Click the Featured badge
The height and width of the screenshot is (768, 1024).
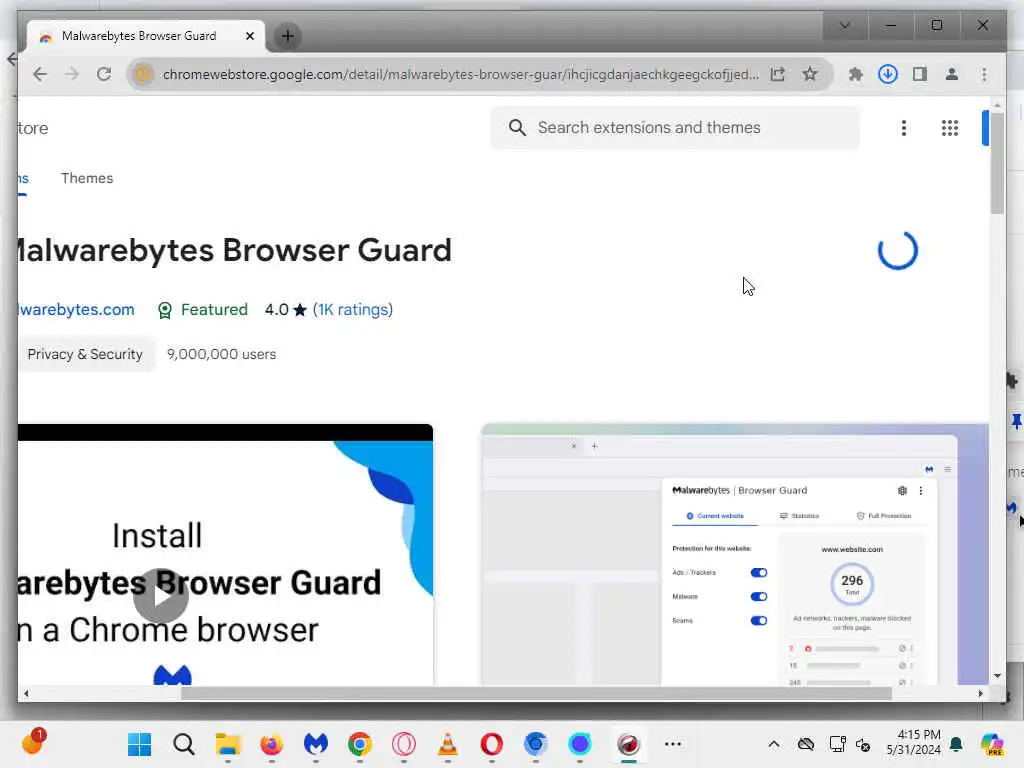(x=202, y=310)
